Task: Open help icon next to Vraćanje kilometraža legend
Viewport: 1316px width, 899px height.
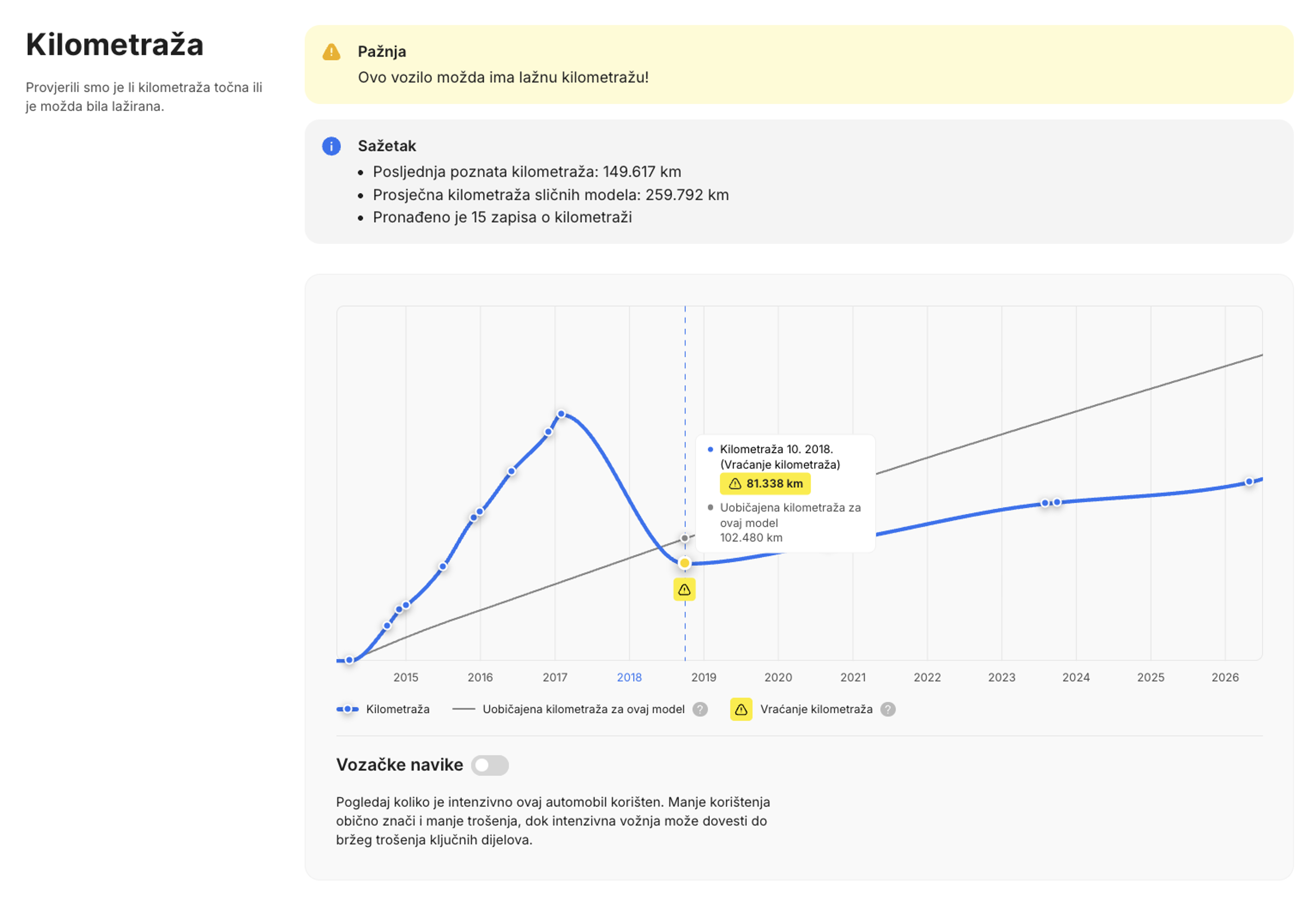Action: [888, 709]
